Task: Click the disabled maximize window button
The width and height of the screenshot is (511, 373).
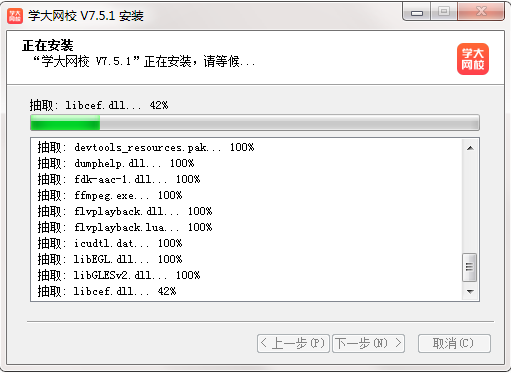Action: pos(444,12)
